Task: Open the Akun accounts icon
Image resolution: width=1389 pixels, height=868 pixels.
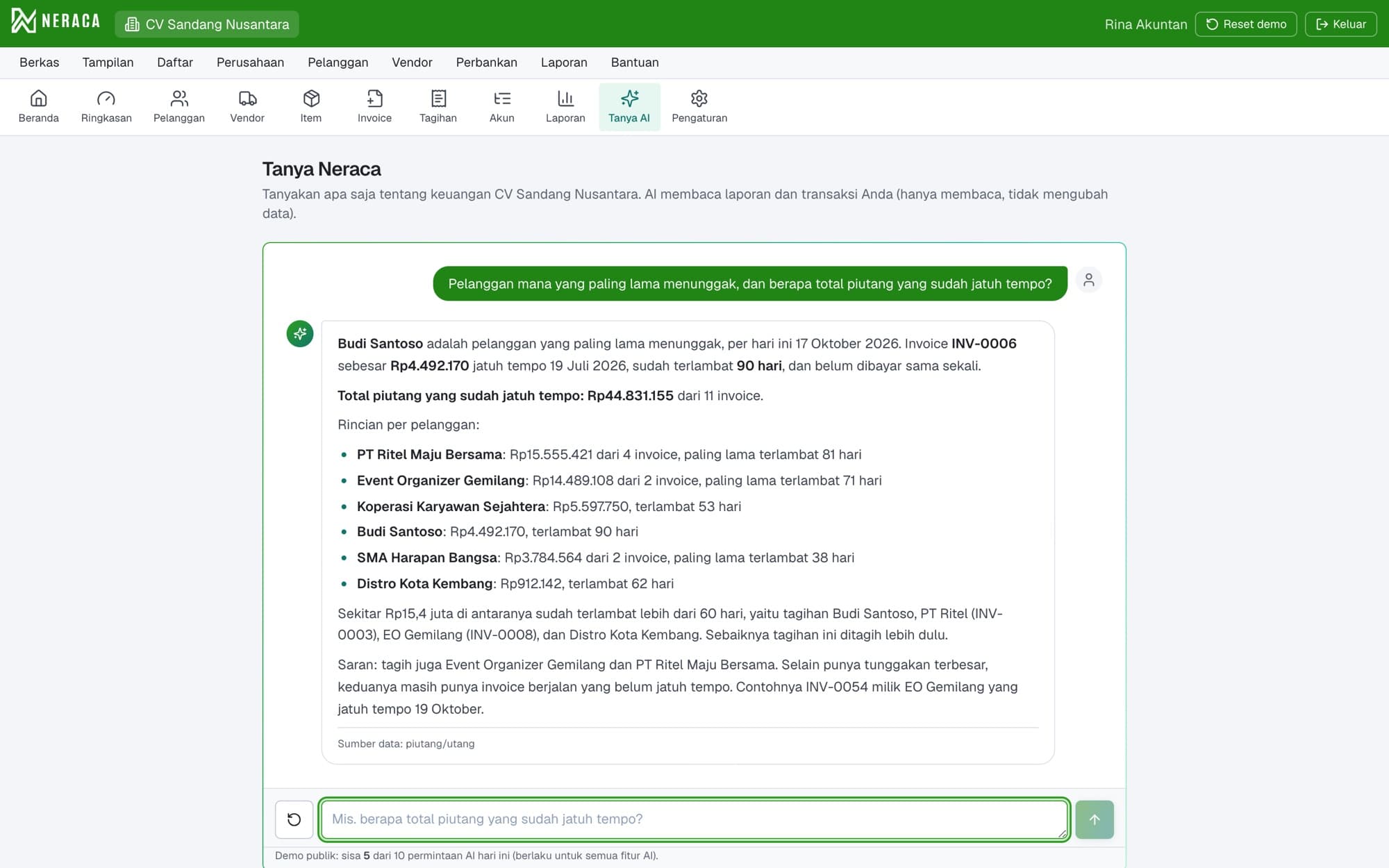Action: (502, 107)
